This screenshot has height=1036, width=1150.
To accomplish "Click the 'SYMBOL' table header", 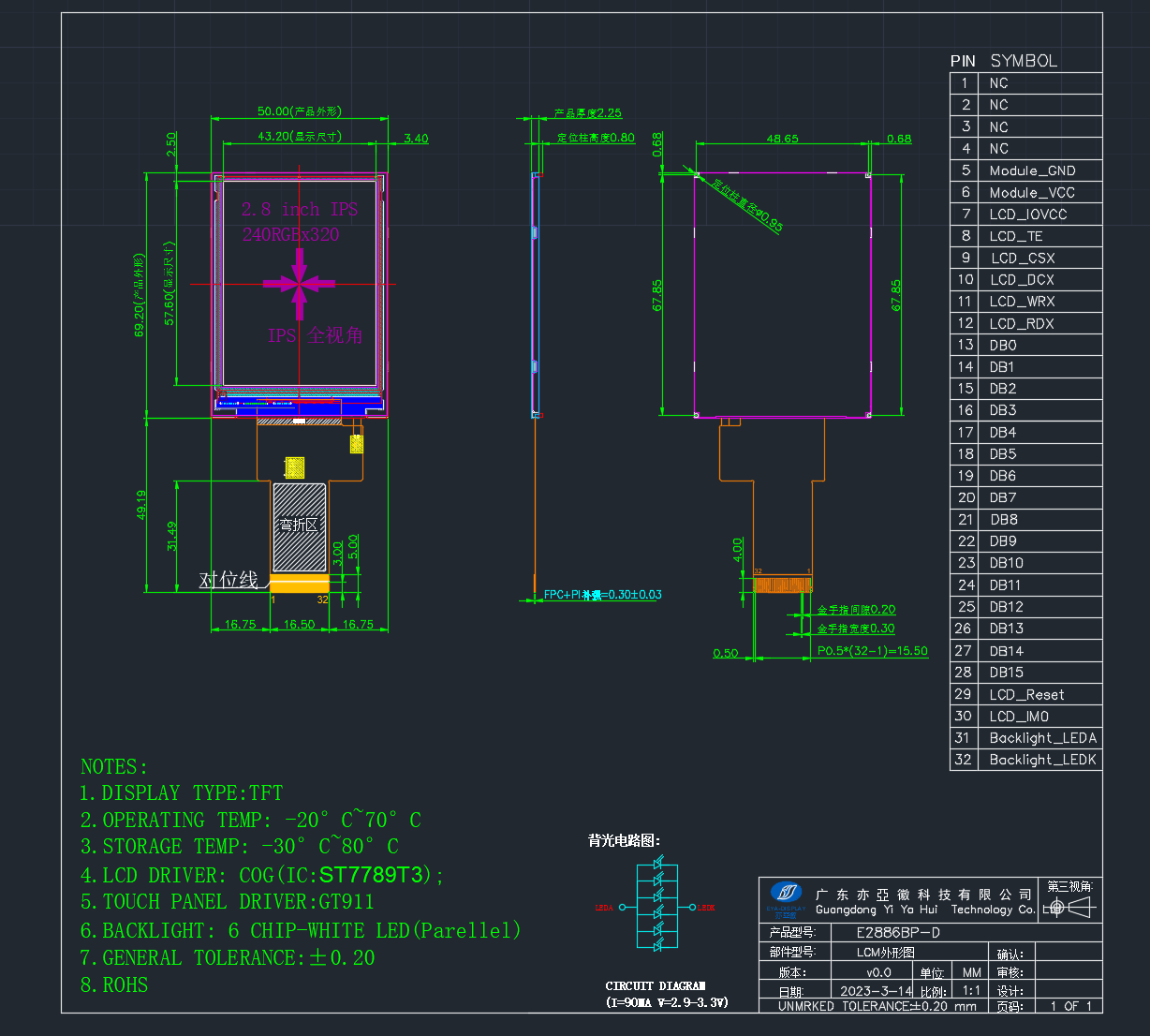I will (1024, 61).
